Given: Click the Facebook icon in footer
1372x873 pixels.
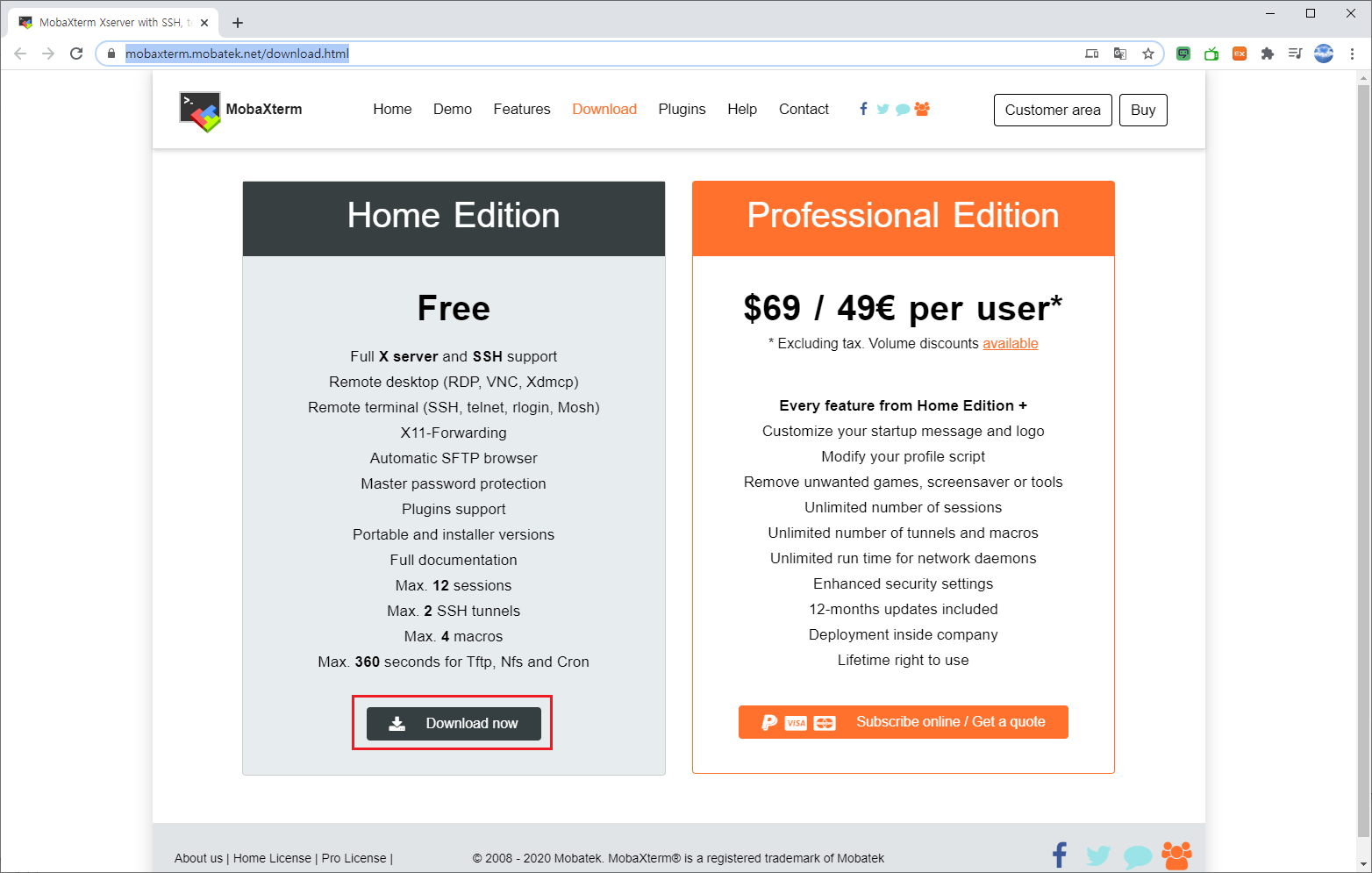Looking at the screenshot, I should click(x=1060, y=855).
